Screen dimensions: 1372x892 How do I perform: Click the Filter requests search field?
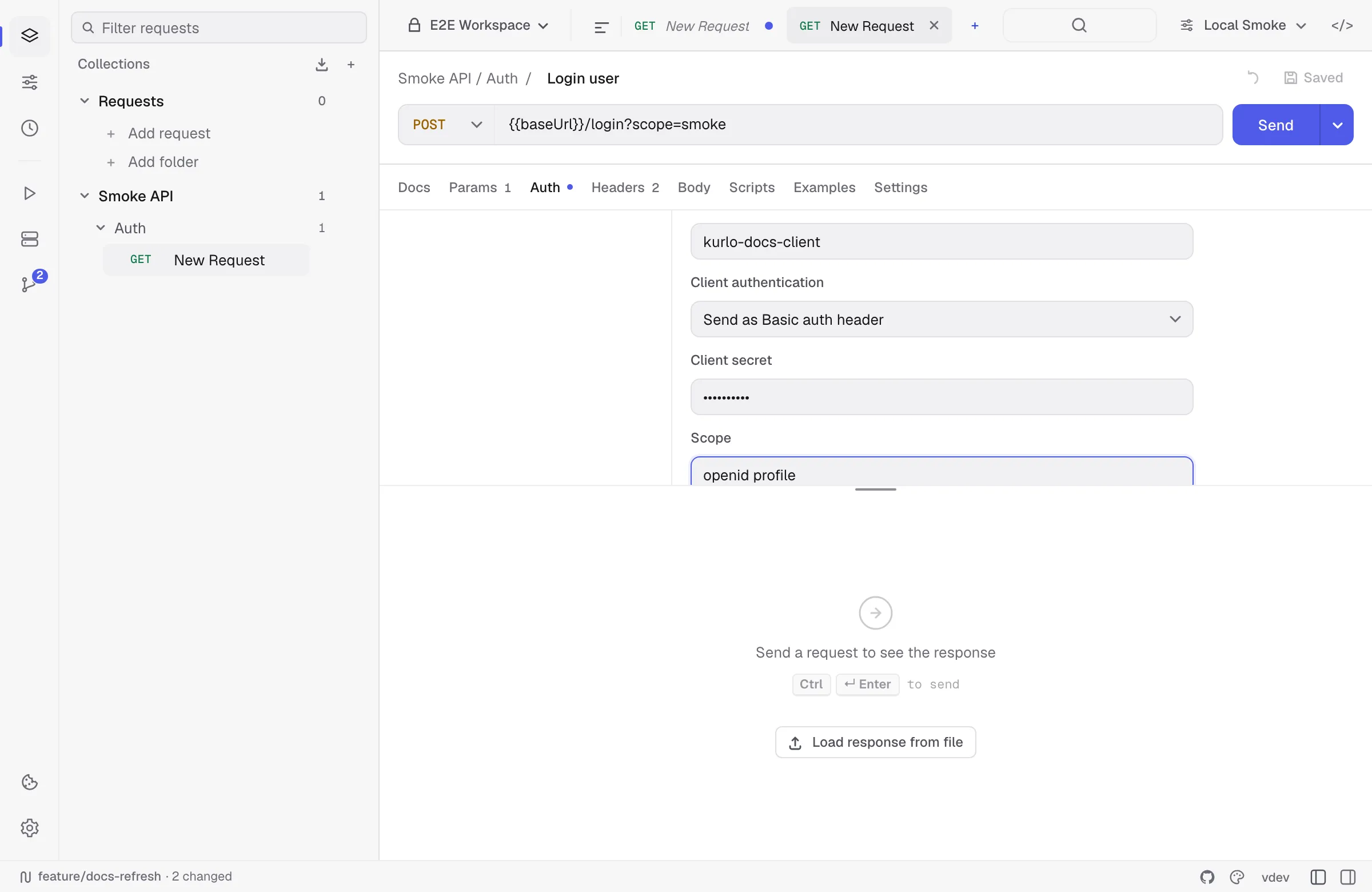click(x=218, y=27)
